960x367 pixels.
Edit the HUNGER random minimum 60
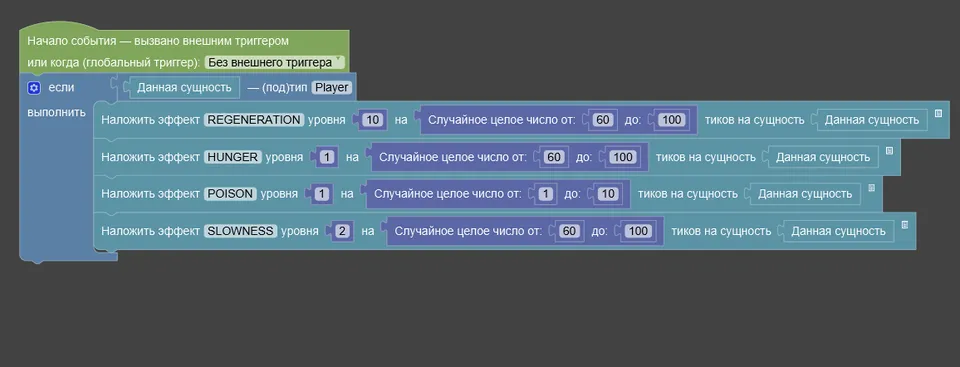(554, 157)
